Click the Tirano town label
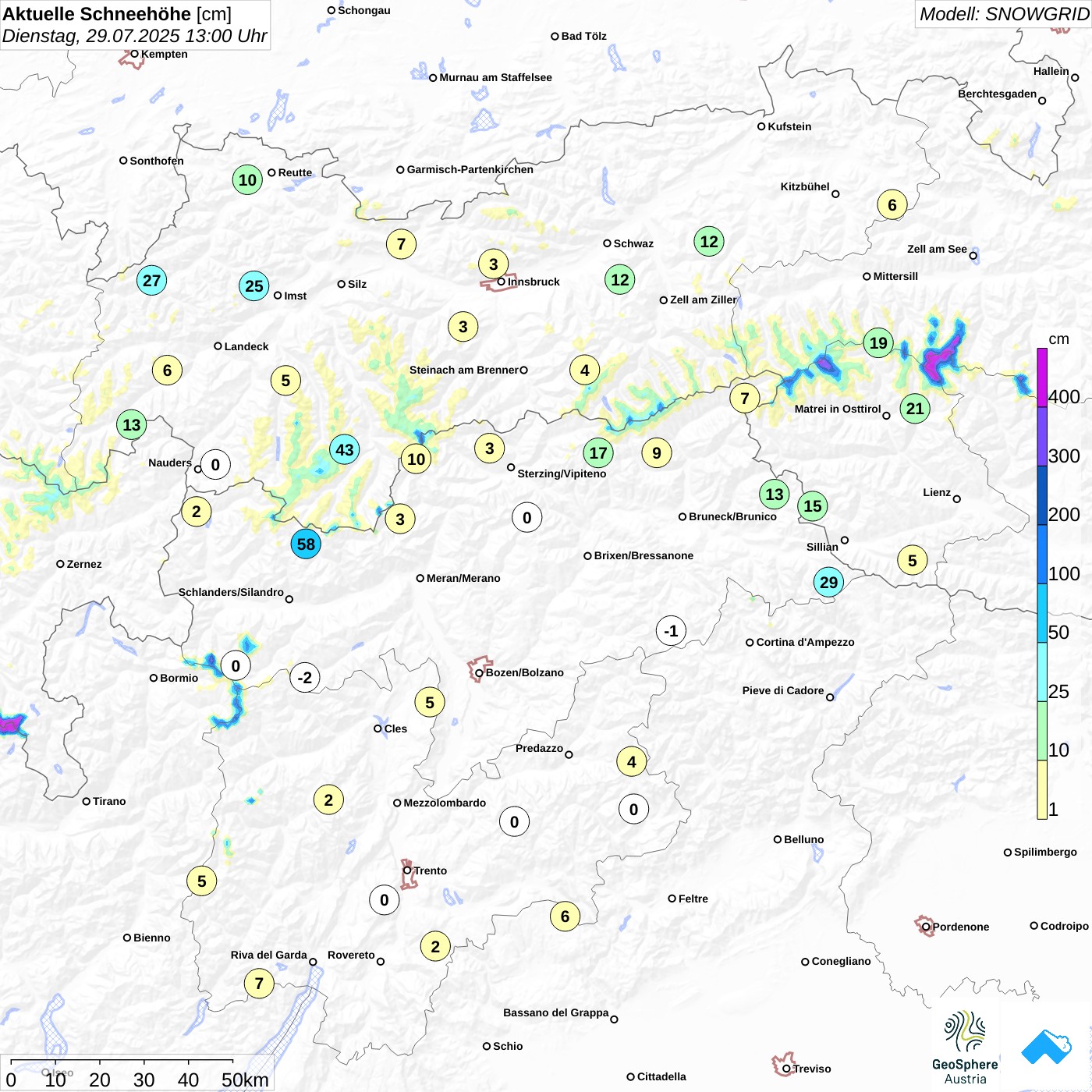This screenshot has width=1092, height=1092. [109, 801]
